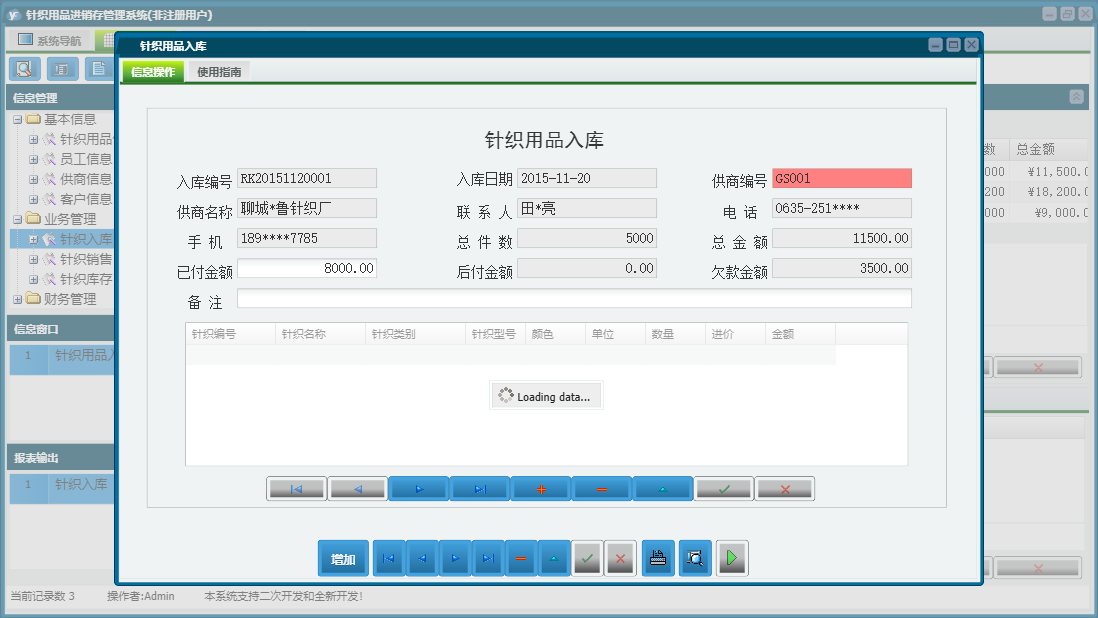Click red X cancel in bottom toolbar
The image size is (1098, 618).
click(x=620, y=559)
